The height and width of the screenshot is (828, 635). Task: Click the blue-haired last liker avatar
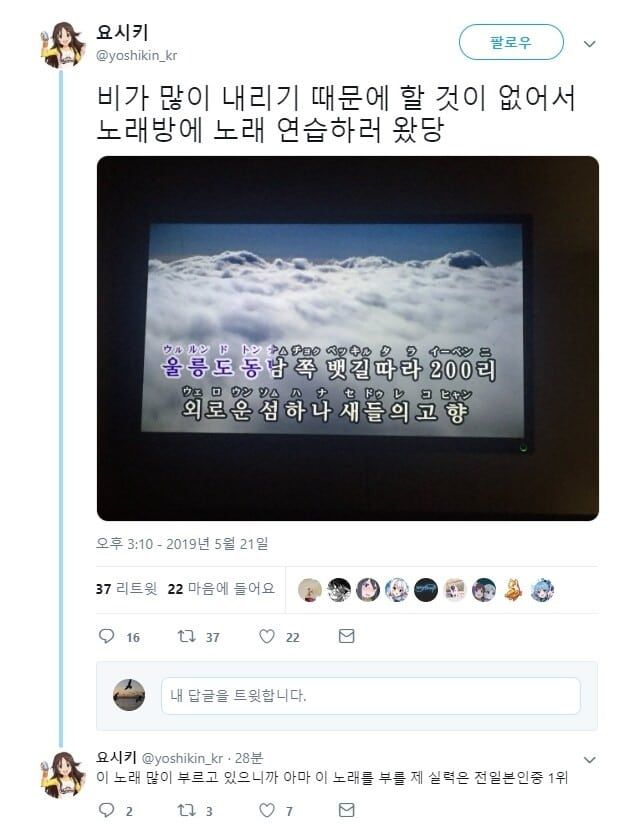[x=542, y=590]
